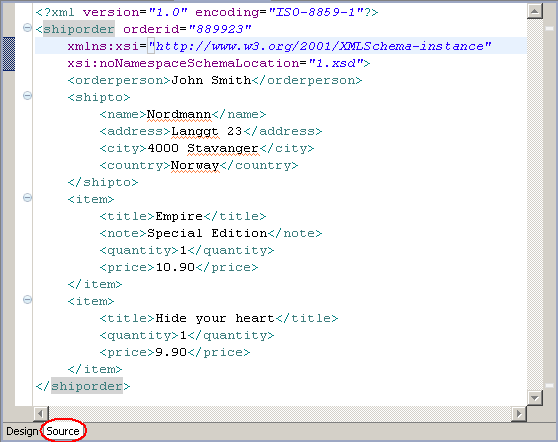Click the title text Hide your heart

point(215,319)
